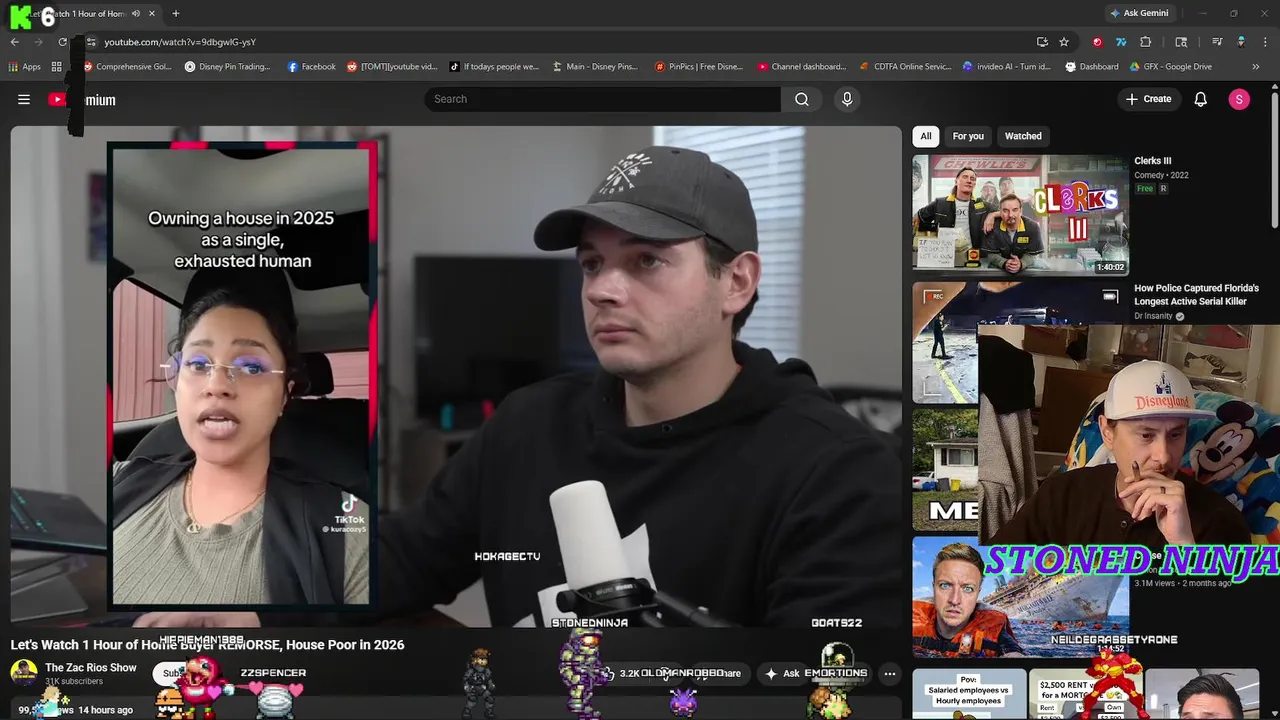The image size is (1280, 720).
Task: Open the Clerks III title link
Action: tap(1152, 161)
